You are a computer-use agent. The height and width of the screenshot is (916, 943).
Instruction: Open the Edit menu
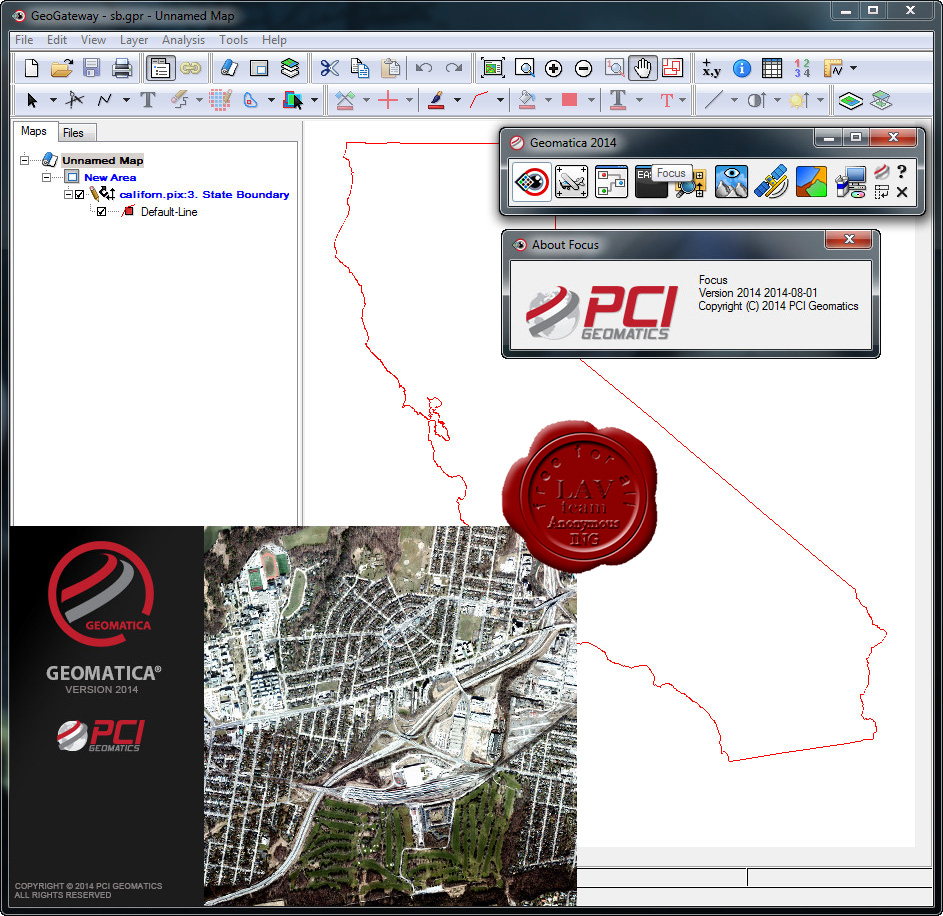(57, 40)
